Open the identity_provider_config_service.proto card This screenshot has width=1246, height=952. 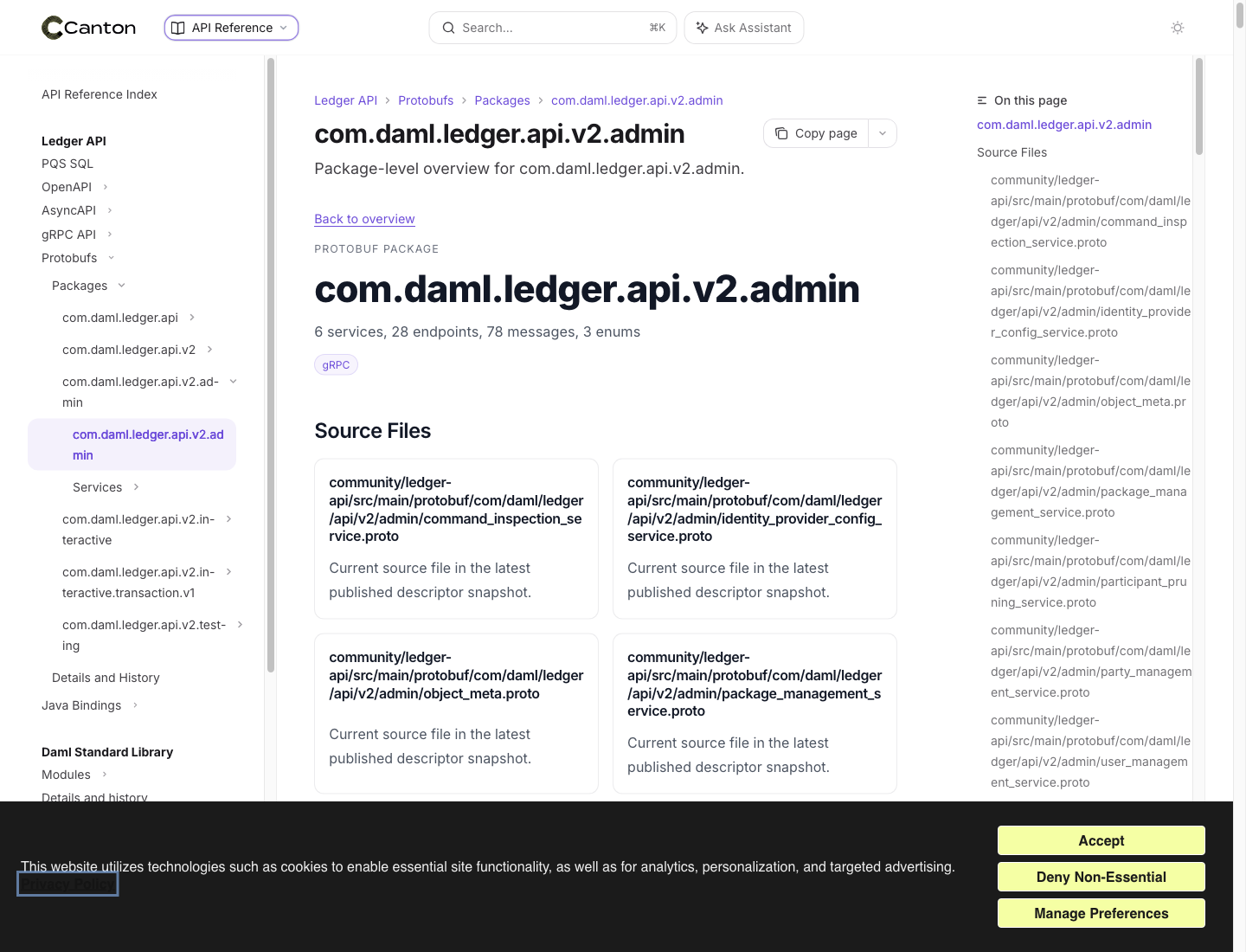tap(755, 538)
